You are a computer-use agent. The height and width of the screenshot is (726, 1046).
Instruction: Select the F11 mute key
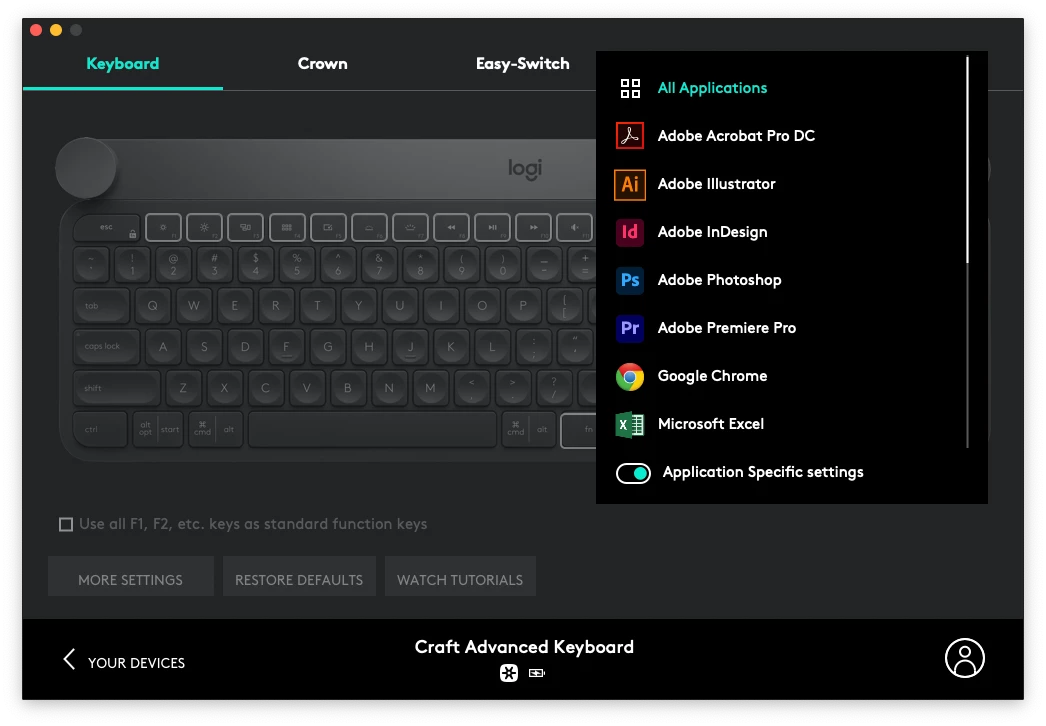[574, 228]
